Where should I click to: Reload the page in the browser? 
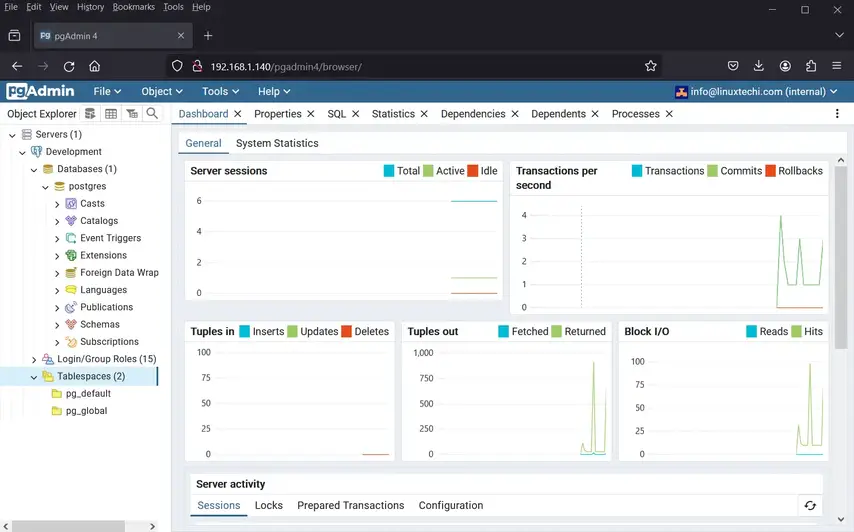(x=69, y=66)
